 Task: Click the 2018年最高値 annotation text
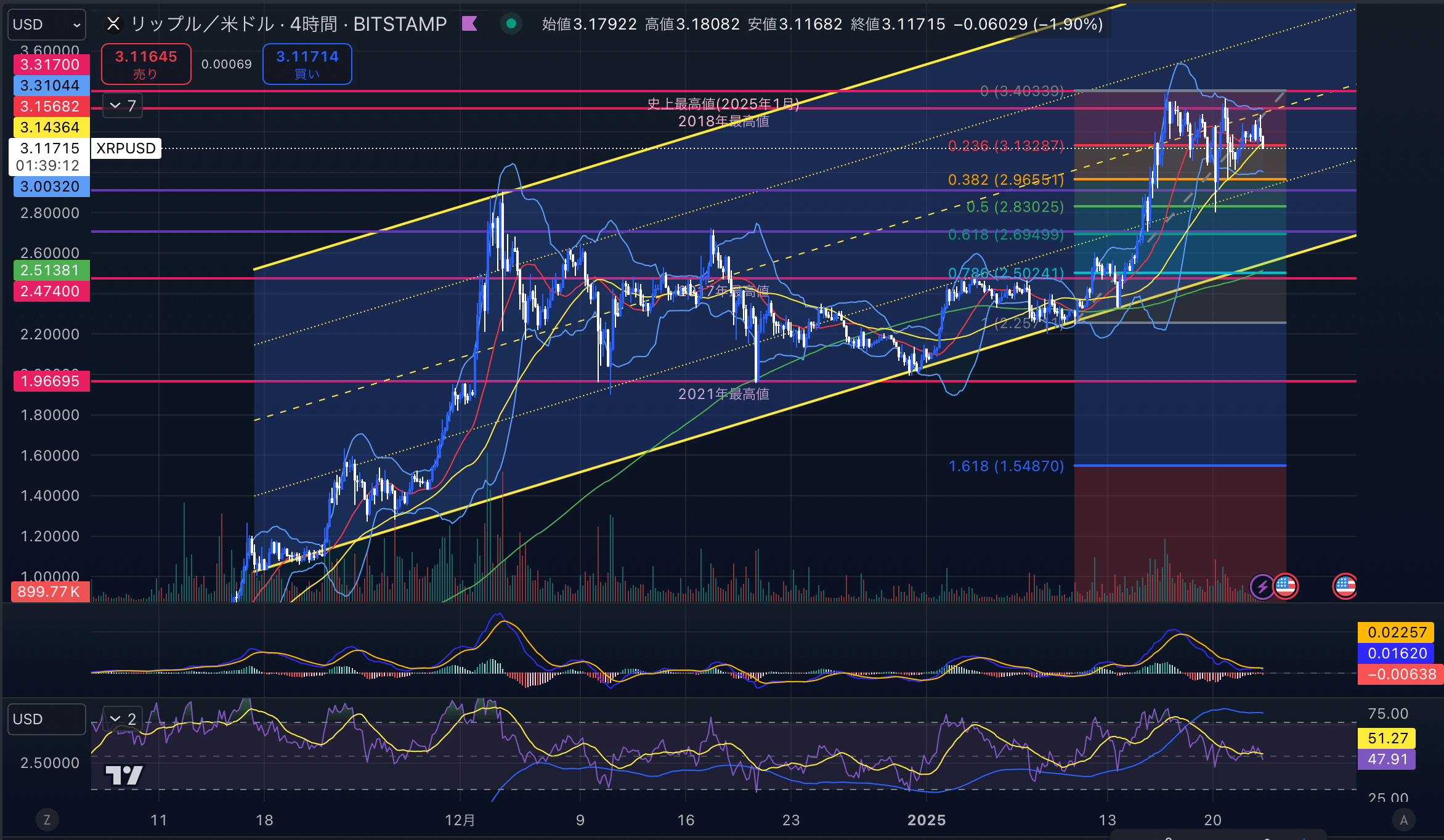(x=724, y=121)
